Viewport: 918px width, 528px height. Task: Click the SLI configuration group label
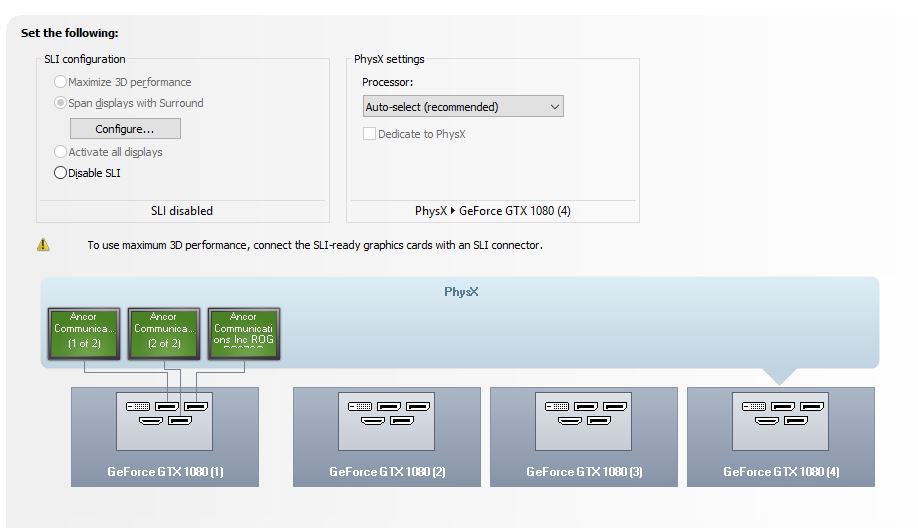click(85, 59)
